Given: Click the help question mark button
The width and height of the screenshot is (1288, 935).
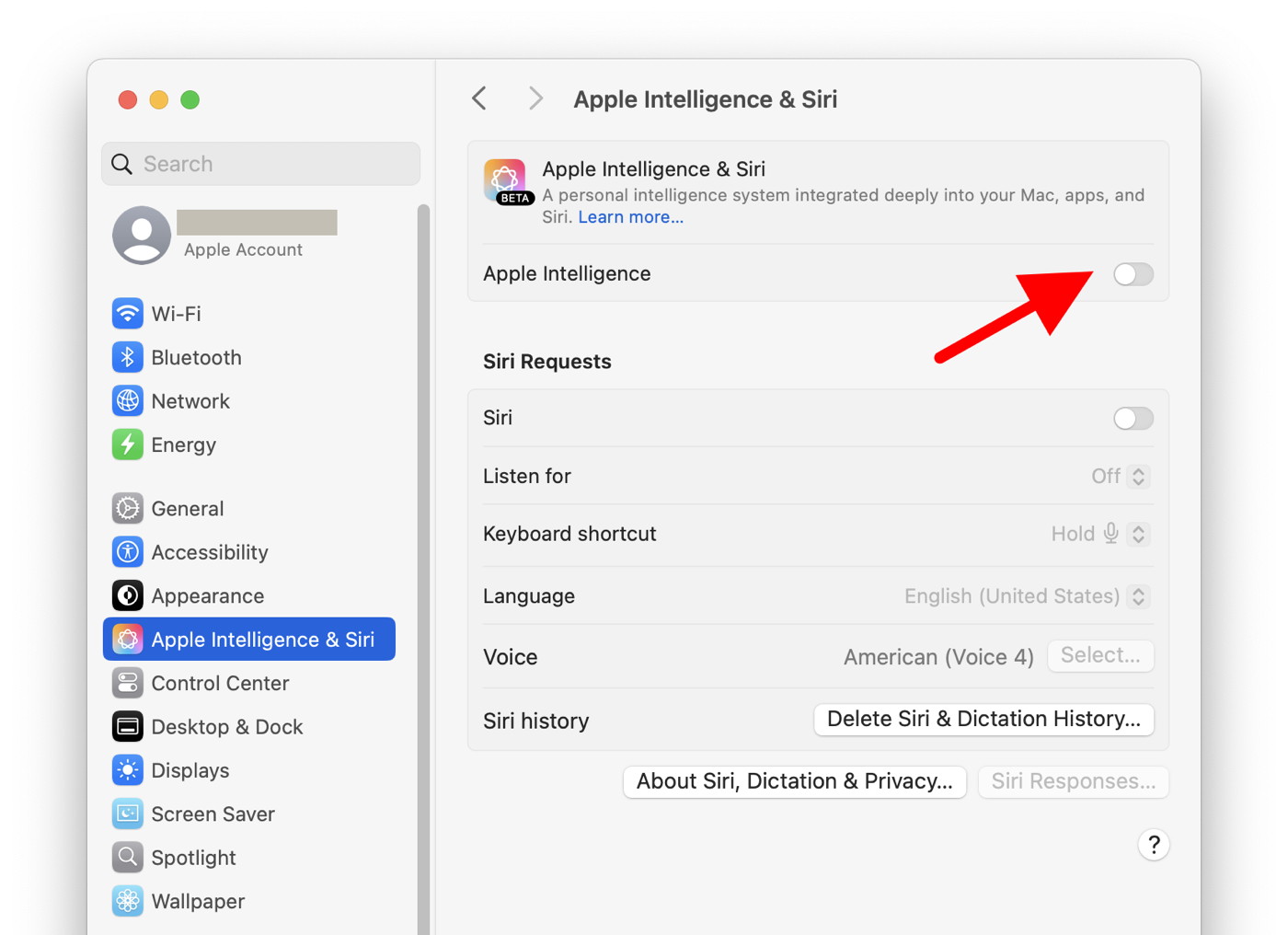Looking at the screenshot, I should tap(1154, 845).
